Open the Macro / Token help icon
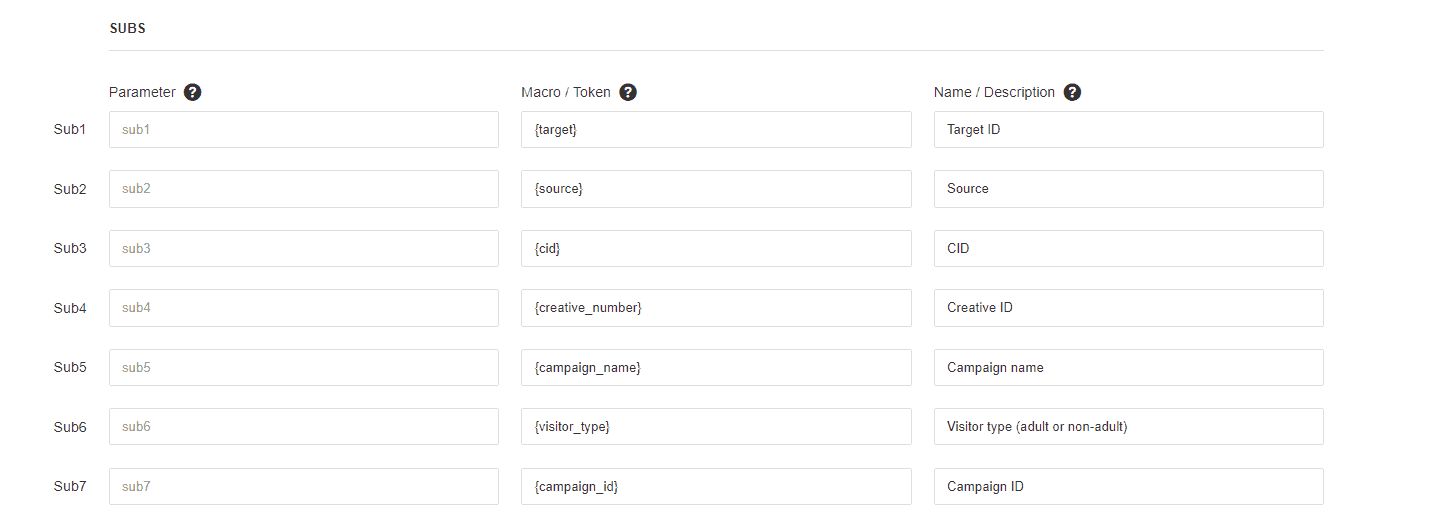The image size is (1435, 512). tap(628, 92)
